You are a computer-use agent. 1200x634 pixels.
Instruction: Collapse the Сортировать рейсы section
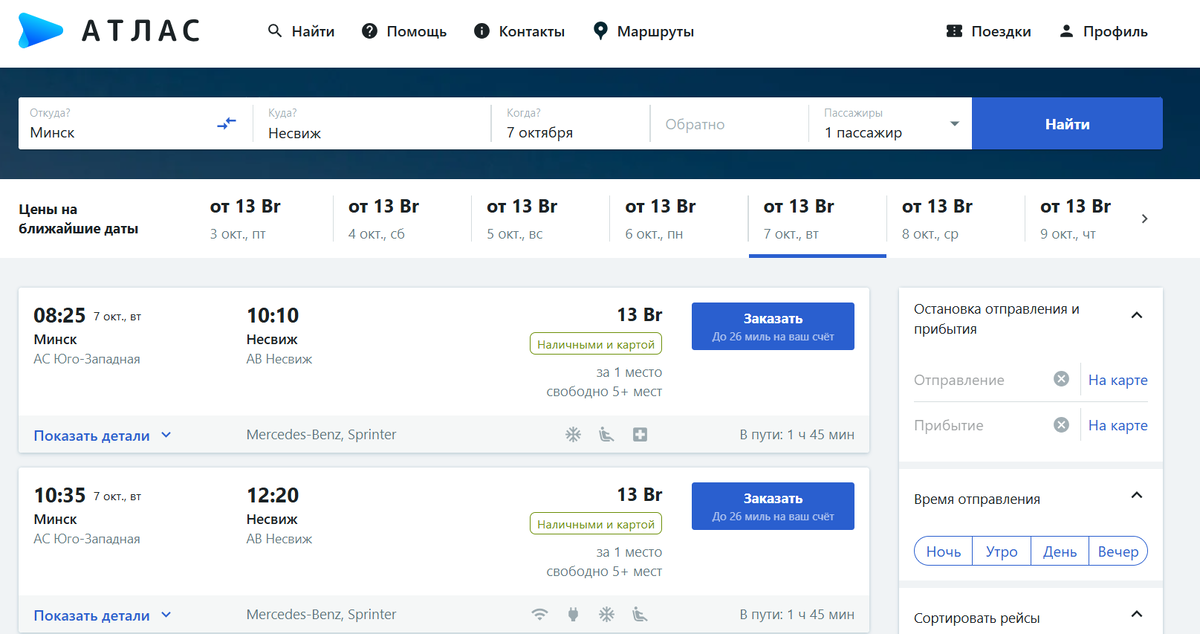coord(1136,614)
